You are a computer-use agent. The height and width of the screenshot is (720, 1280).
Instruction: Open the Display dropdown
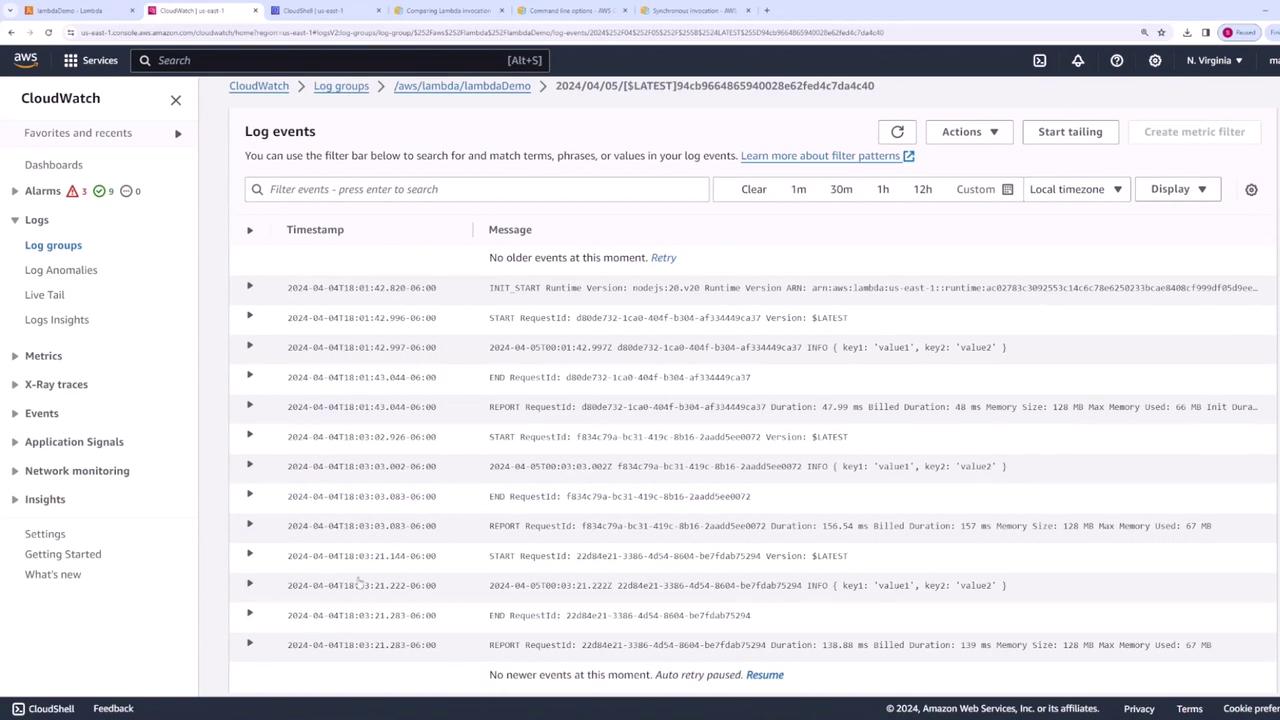pos(1178,190)
